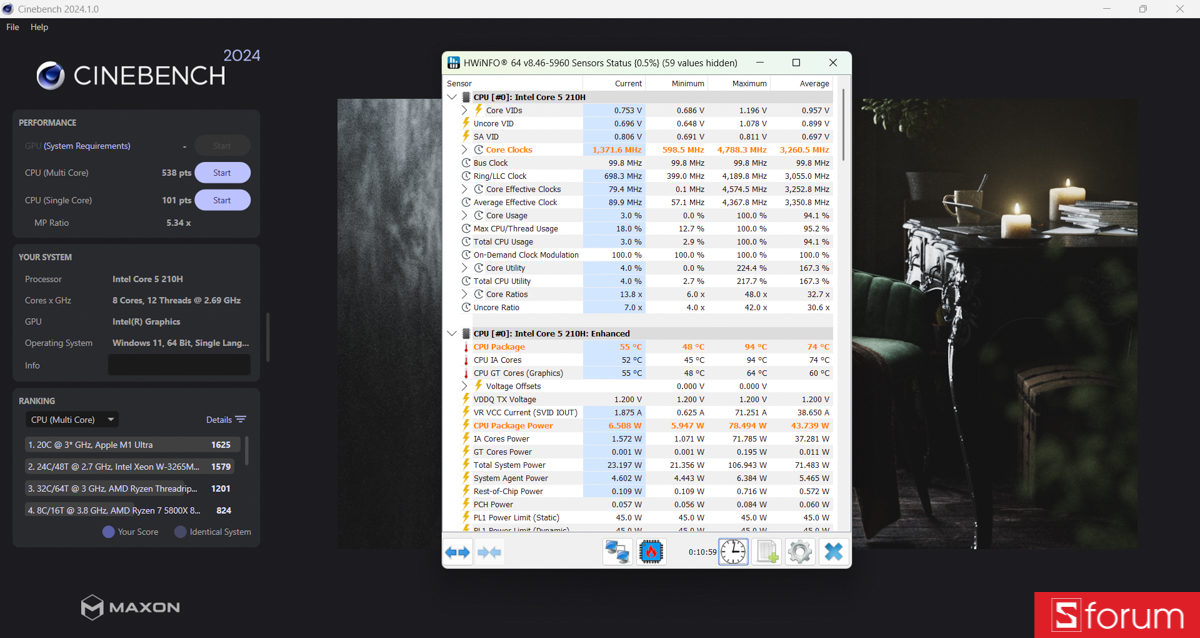The height and width of the screenshot is (638, 1200).
Task: Click the expand-layout double arrow icon in HWiNFO
Action: 458,552
